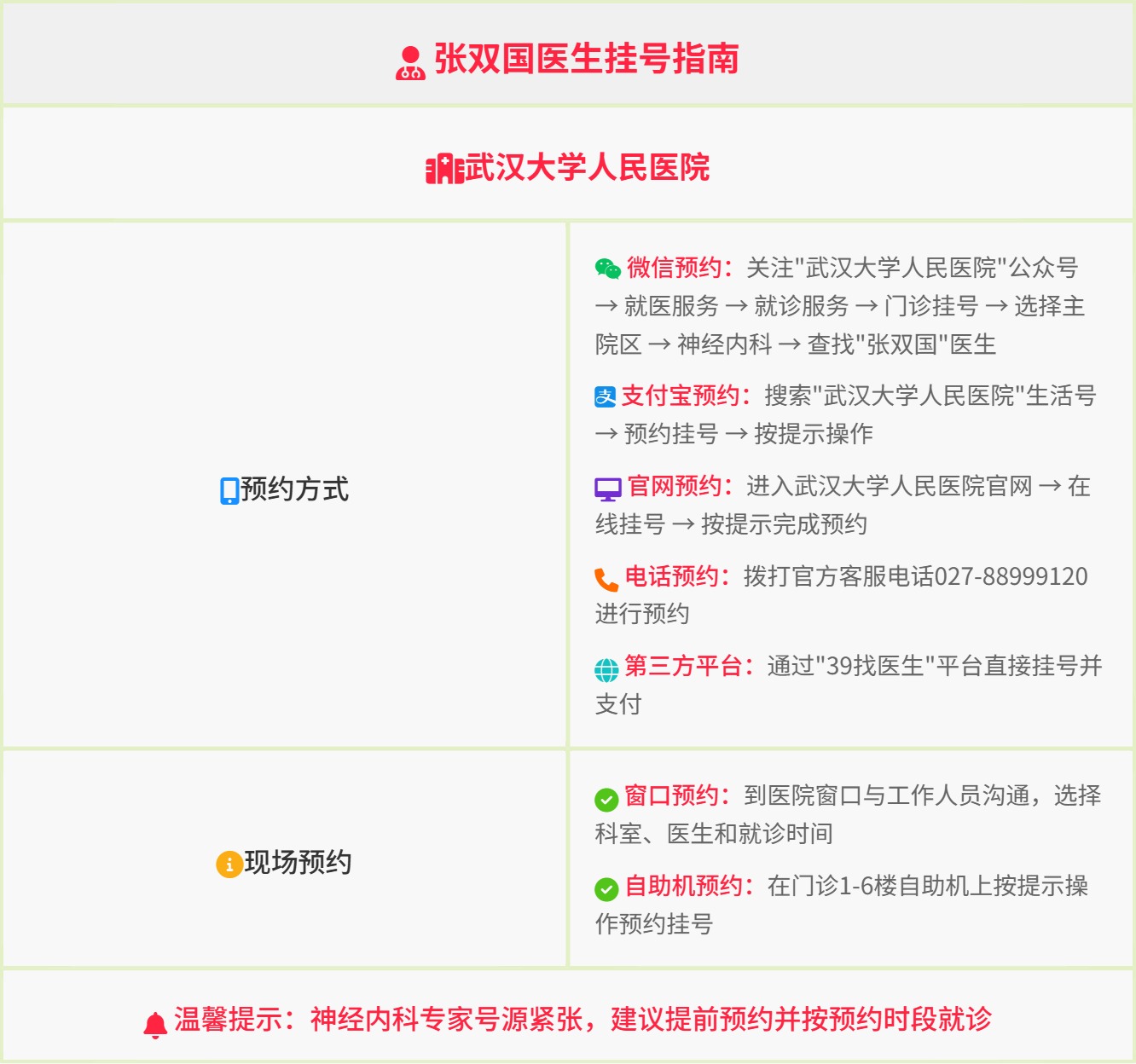This screenshot has width=1136, height=1064.
Task: Click the red 窗口预约 label
Action: (677, 795)
